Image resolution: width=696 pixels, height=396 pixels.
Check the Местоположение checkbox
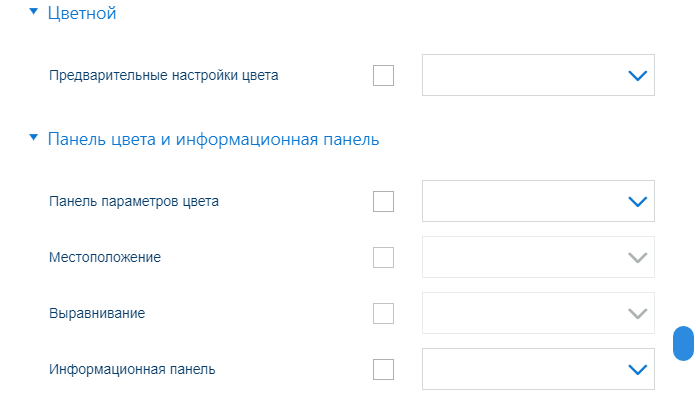tap(384, 257)
